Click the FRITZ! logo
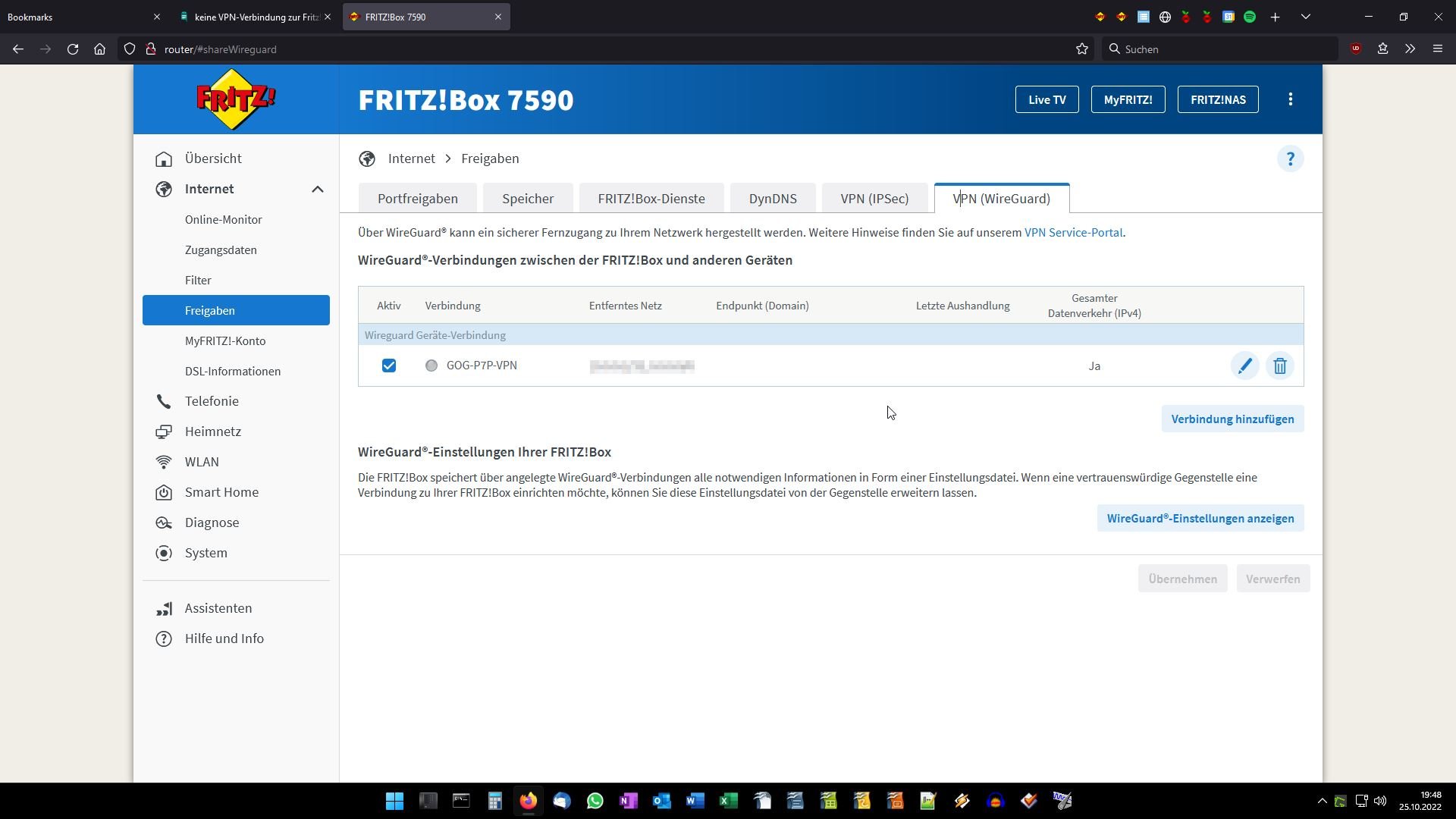 point(236,99)
